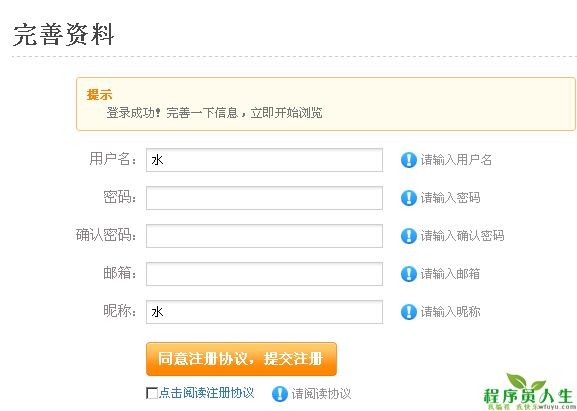577x411 pixels.
Task: Click the info icon beside 请输入用户名
Action: [x=408, y=160]
